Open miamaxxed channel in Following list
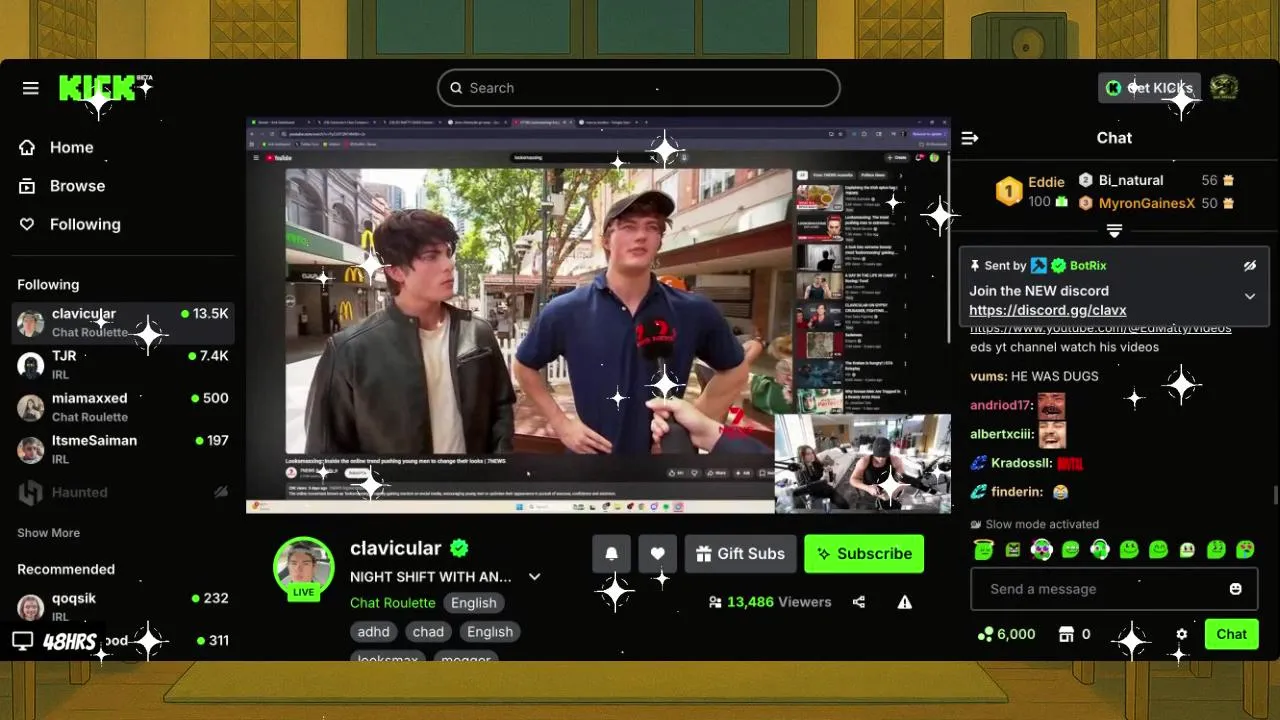Image resolution: width=1280 pixels, height=720 pixels. click(123, 407)
